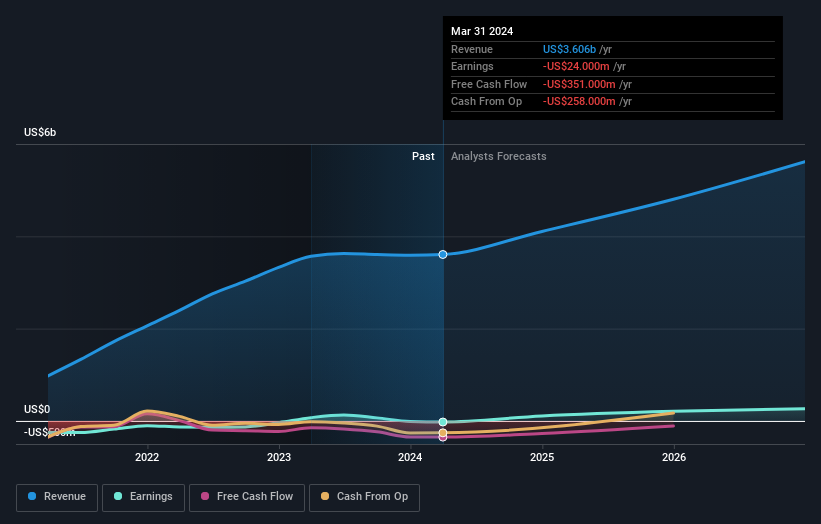Click the 2023 x-axis label

click(x=279, y=457)
